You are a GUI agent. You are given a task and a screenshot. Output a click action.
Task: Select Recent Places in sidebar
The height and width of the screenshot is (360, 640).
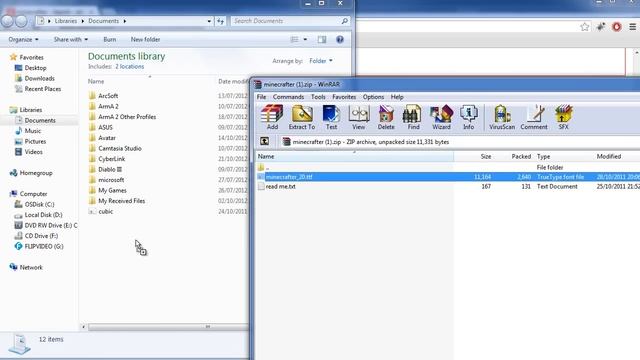[42, 89]
